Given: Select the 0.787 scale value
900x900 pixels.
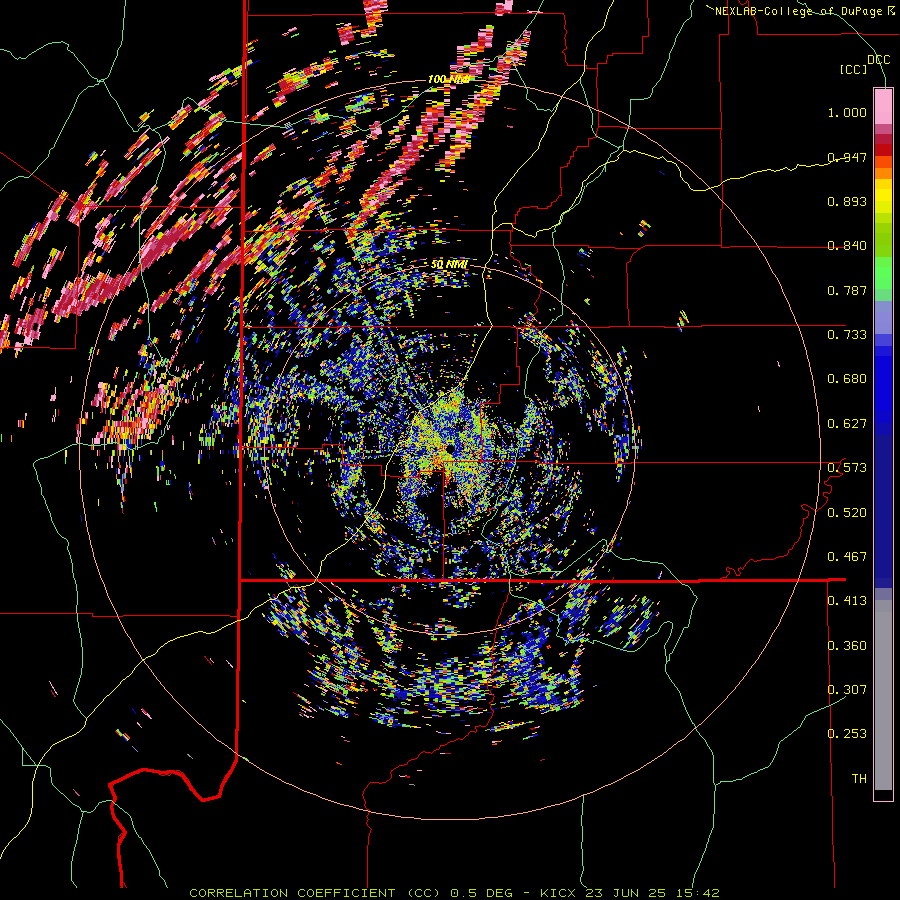Looking at the screenshot, I should [x=847, y=290].
